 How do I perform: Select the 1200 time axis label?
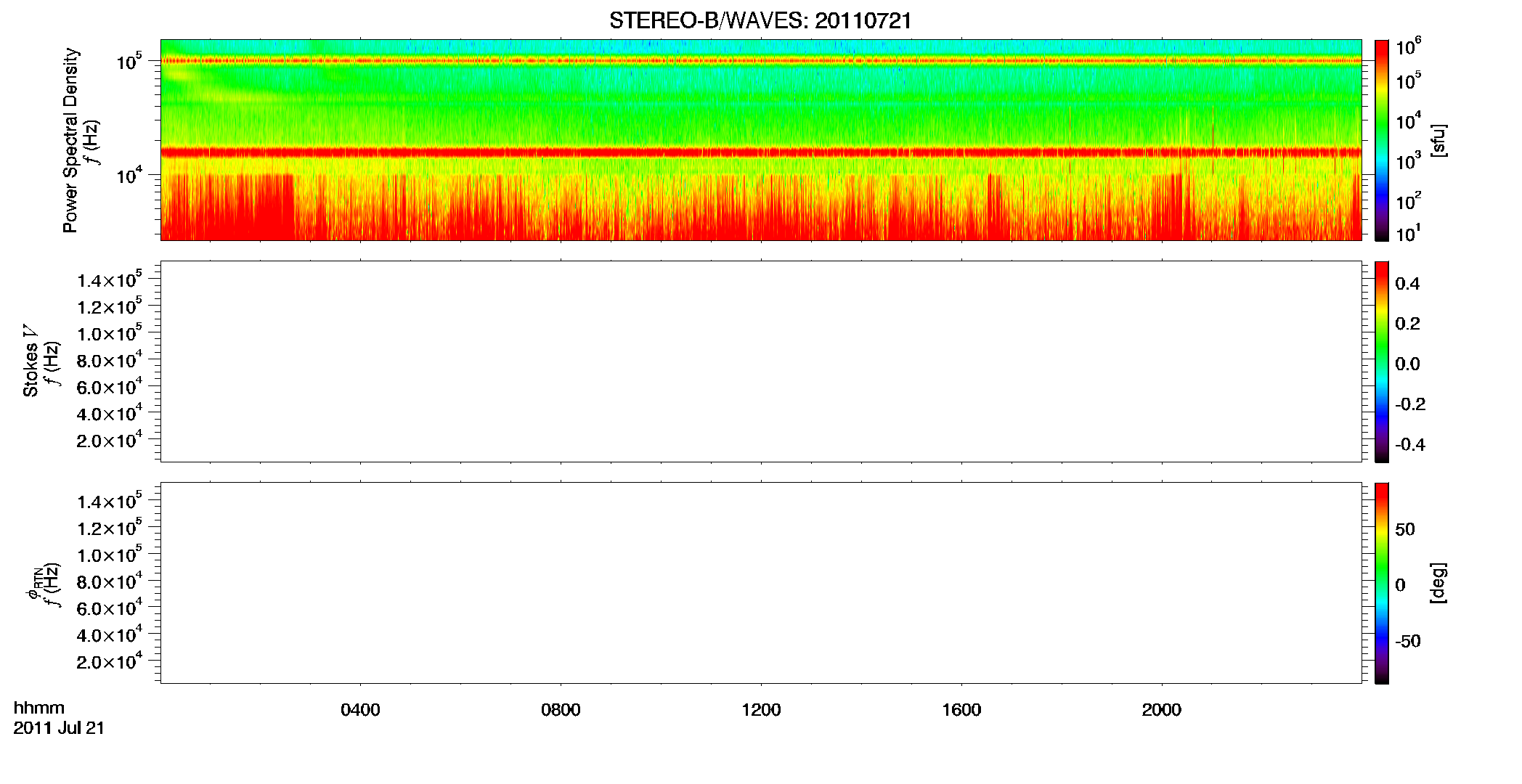click(761, 710)
